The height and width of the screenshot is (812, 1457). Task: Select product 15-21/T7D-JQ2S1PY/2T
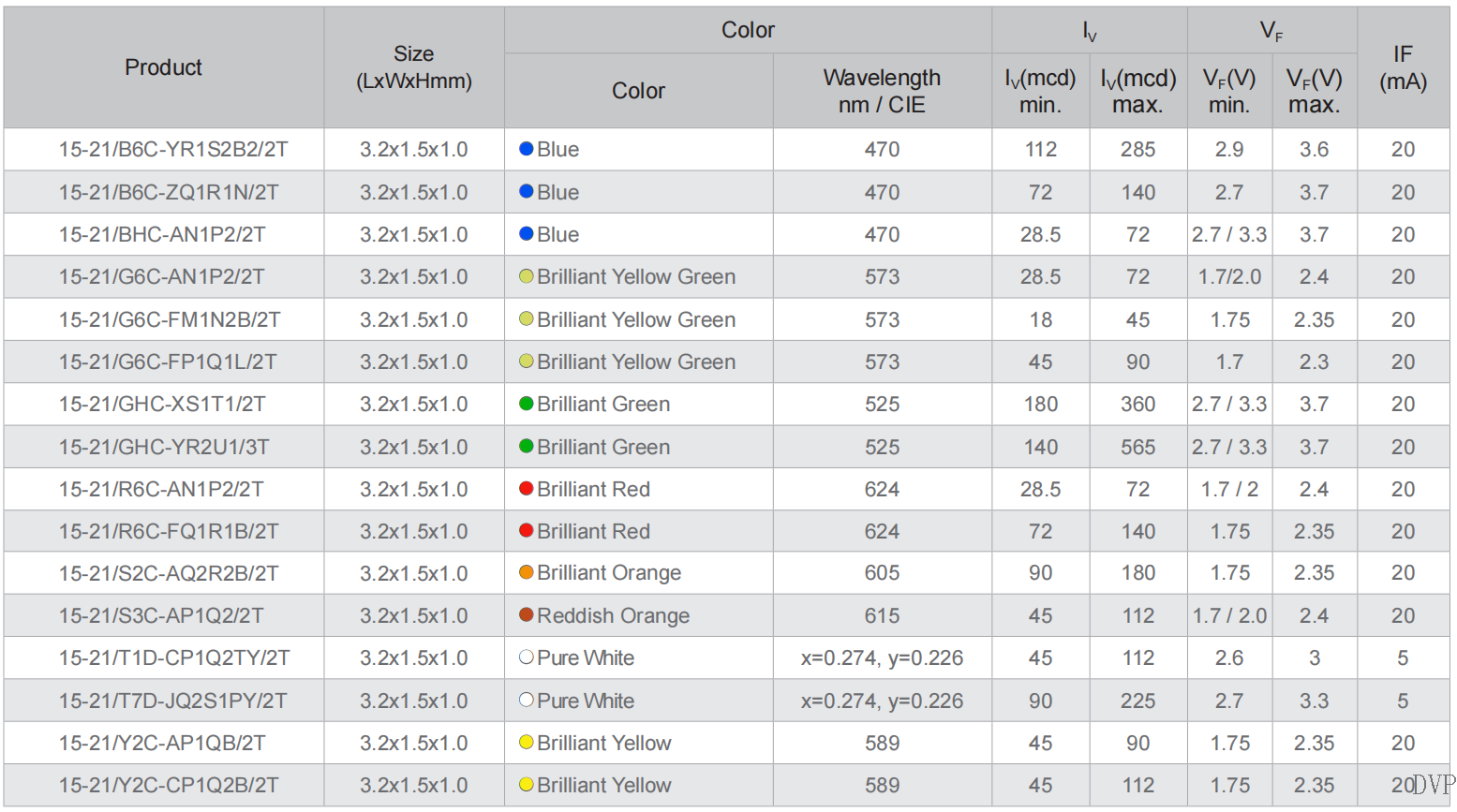[x=173, y=701]
